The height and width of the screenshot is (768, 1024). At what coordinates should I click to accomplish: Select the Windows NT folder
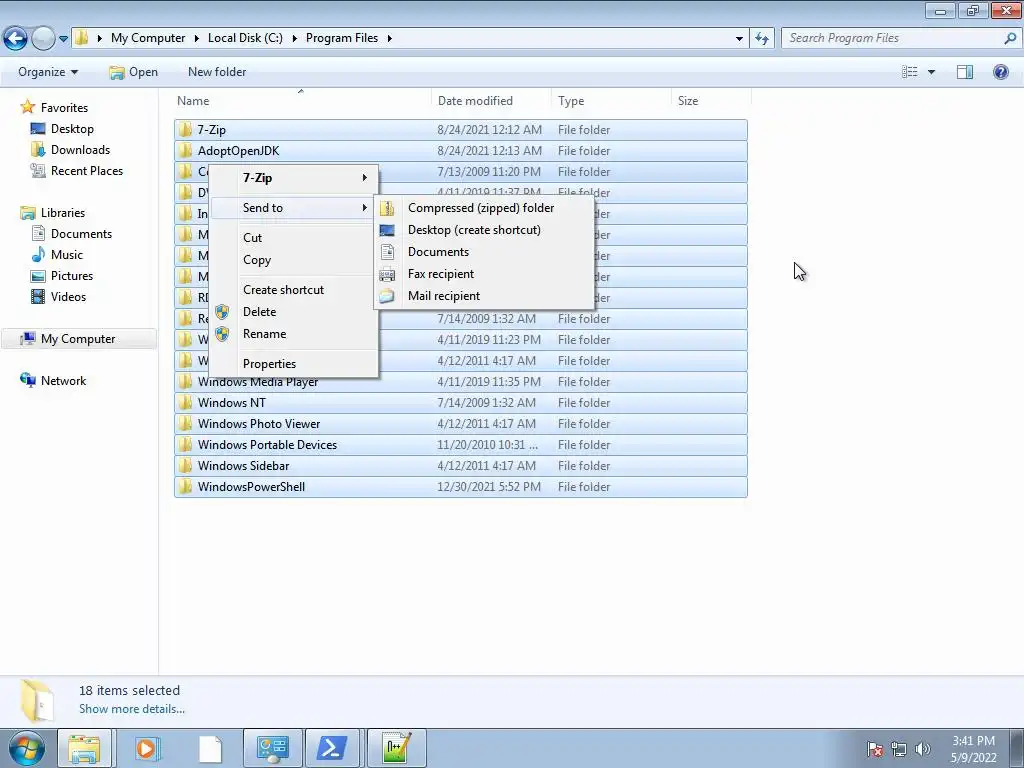click(x=461, y=403)
